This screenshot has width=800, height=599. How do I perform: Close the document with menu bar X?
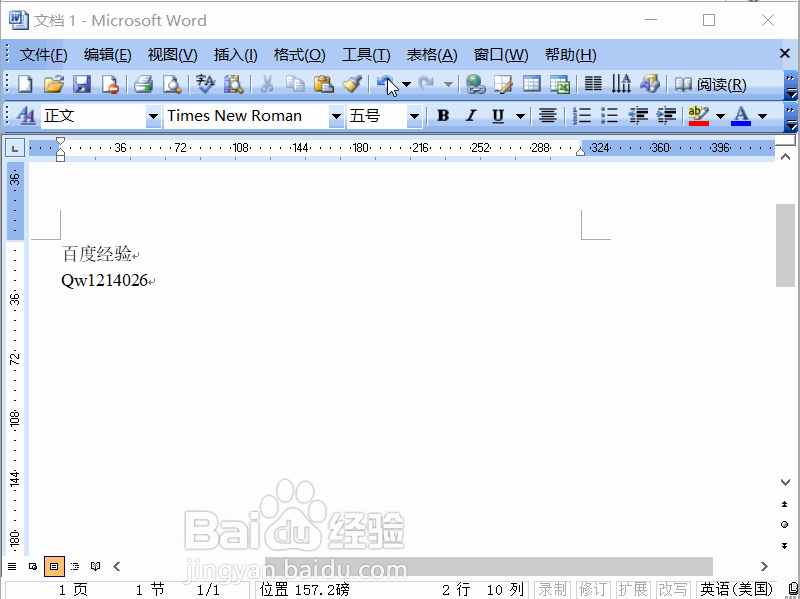[x=785, y=53]
